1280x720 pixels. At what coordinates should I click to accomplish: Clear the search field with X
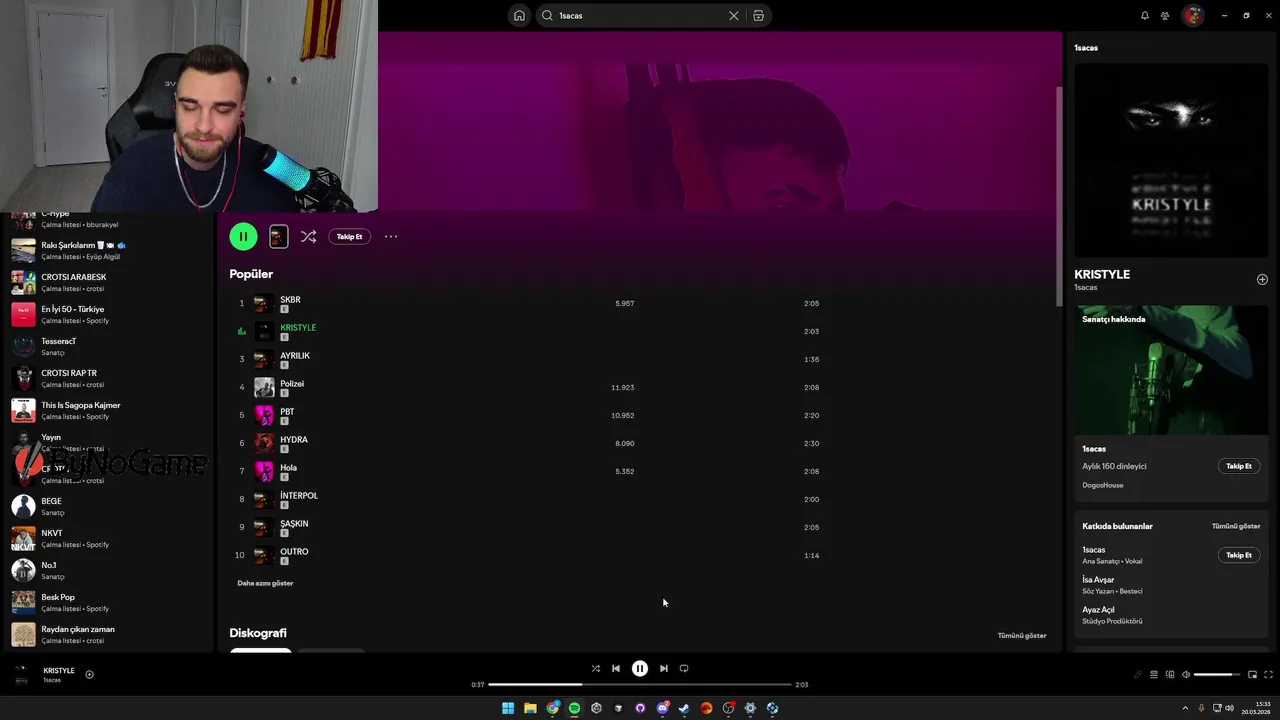pos(733,15)
